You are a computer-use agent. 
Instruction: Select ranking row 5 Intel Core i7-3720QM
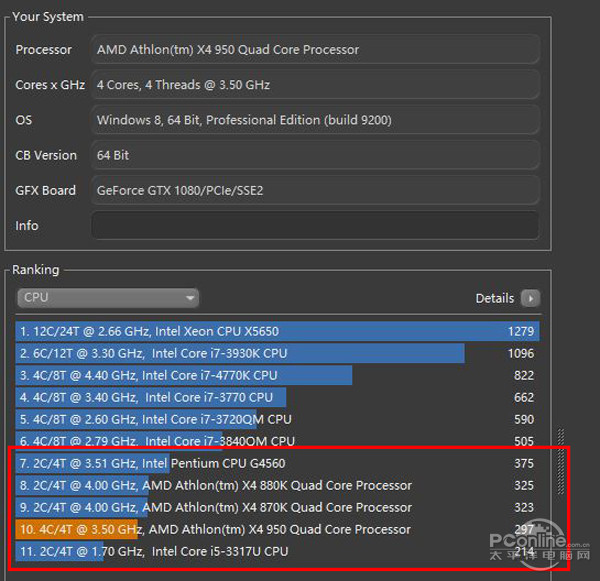277,419
